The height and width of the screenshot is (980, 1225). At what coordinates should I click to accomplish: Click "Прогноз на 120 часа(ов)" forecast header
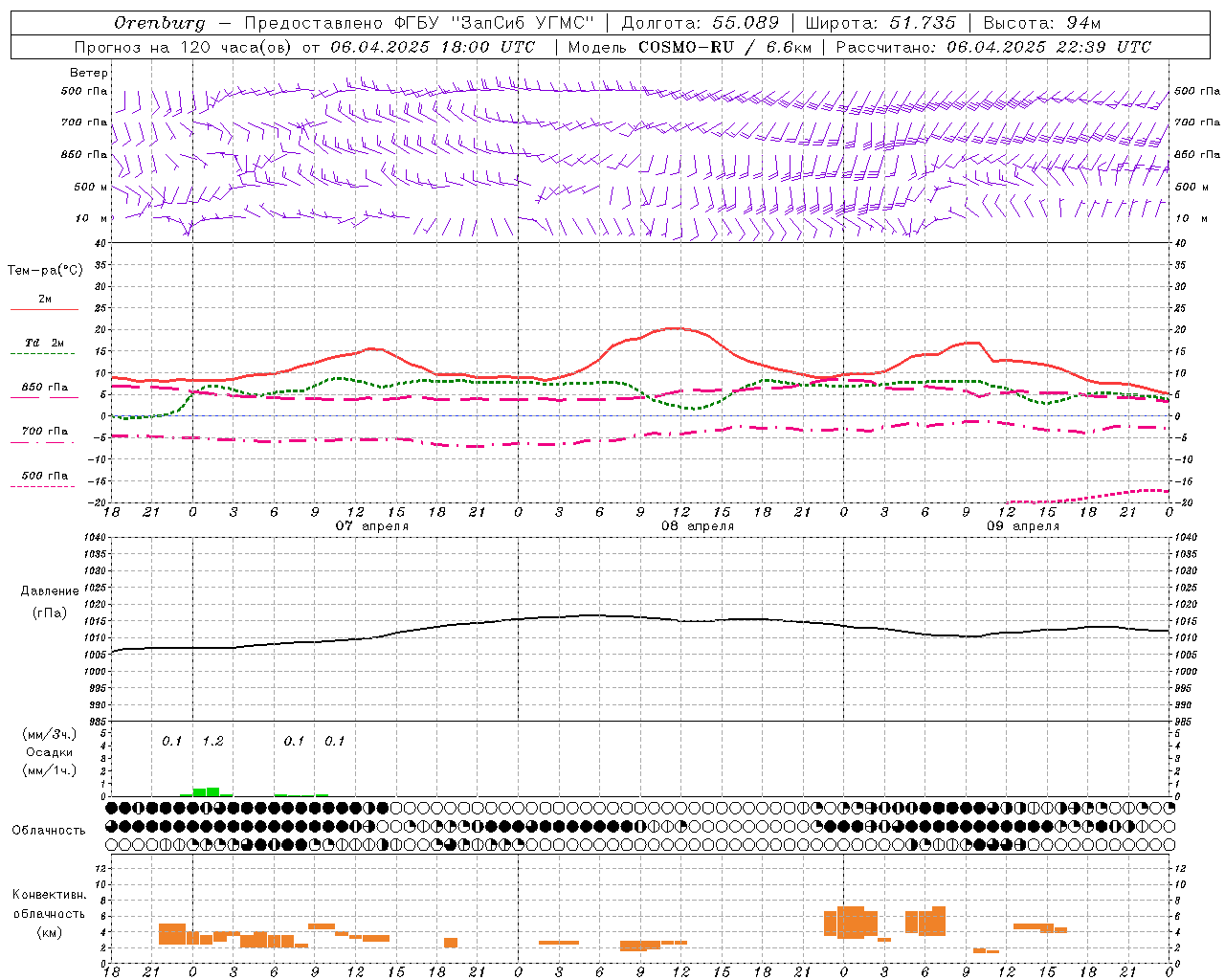coord(184,47)
